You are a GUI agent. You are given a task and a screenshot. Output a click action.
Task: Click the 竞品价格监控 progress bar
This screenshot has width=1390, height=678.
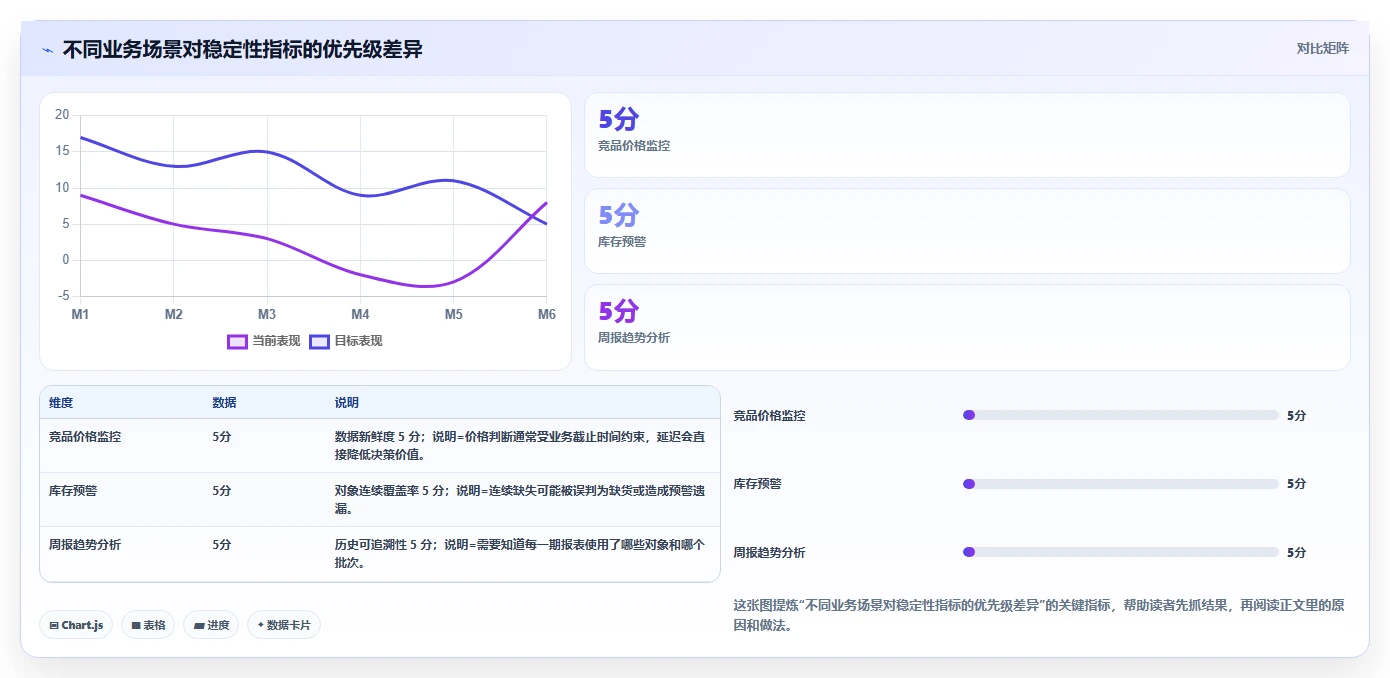(x=1120, y=415)
